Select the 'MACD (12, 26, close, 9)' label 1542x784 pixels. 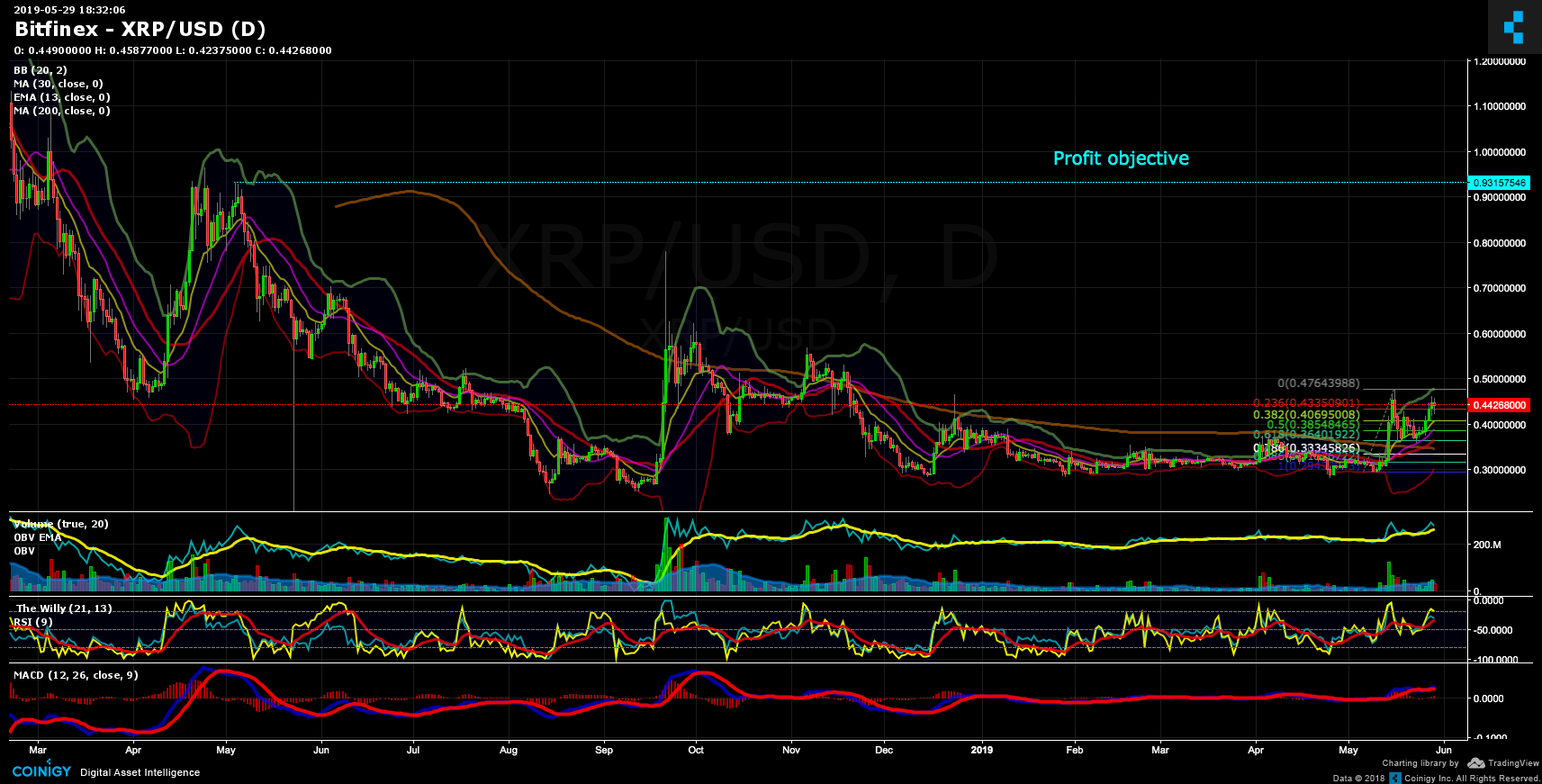tap(76, 675)
